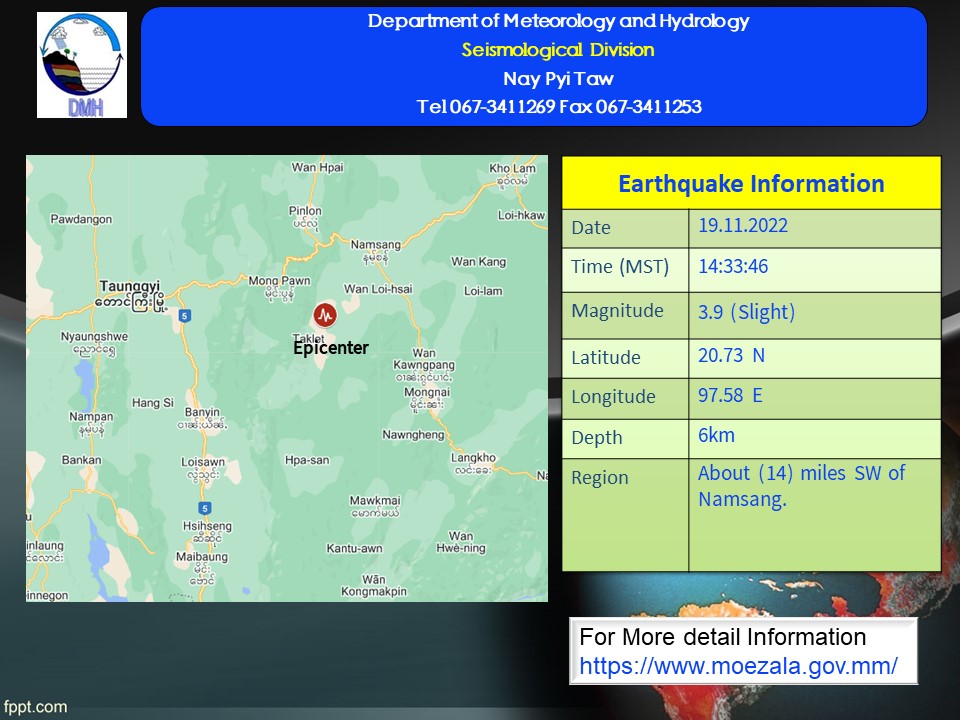Click the Nawngheng map label

coord(413,435)
